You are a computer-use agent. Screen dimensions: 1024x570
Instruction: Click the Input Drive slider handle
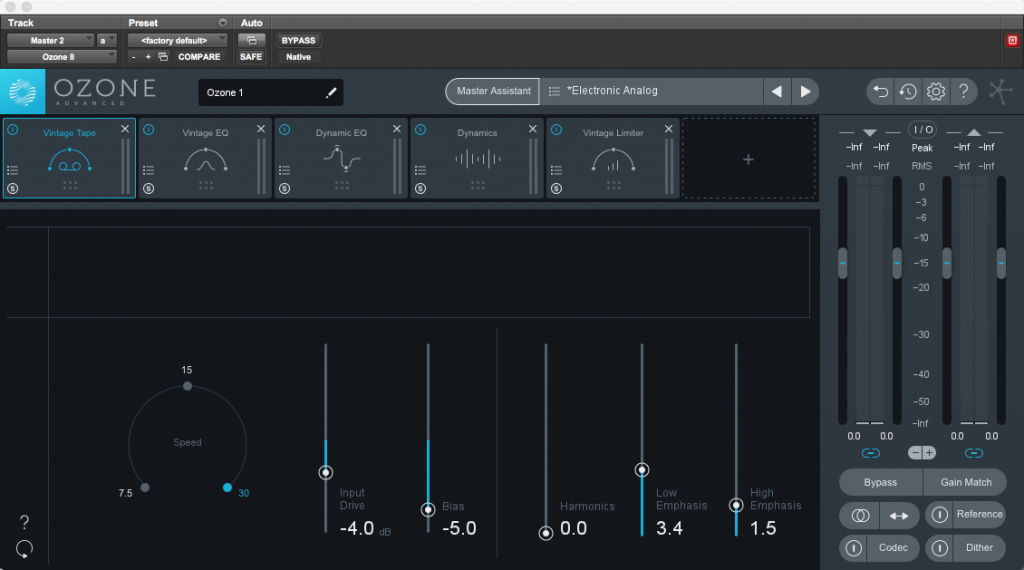pyautogui.click(x=325, y=472)
